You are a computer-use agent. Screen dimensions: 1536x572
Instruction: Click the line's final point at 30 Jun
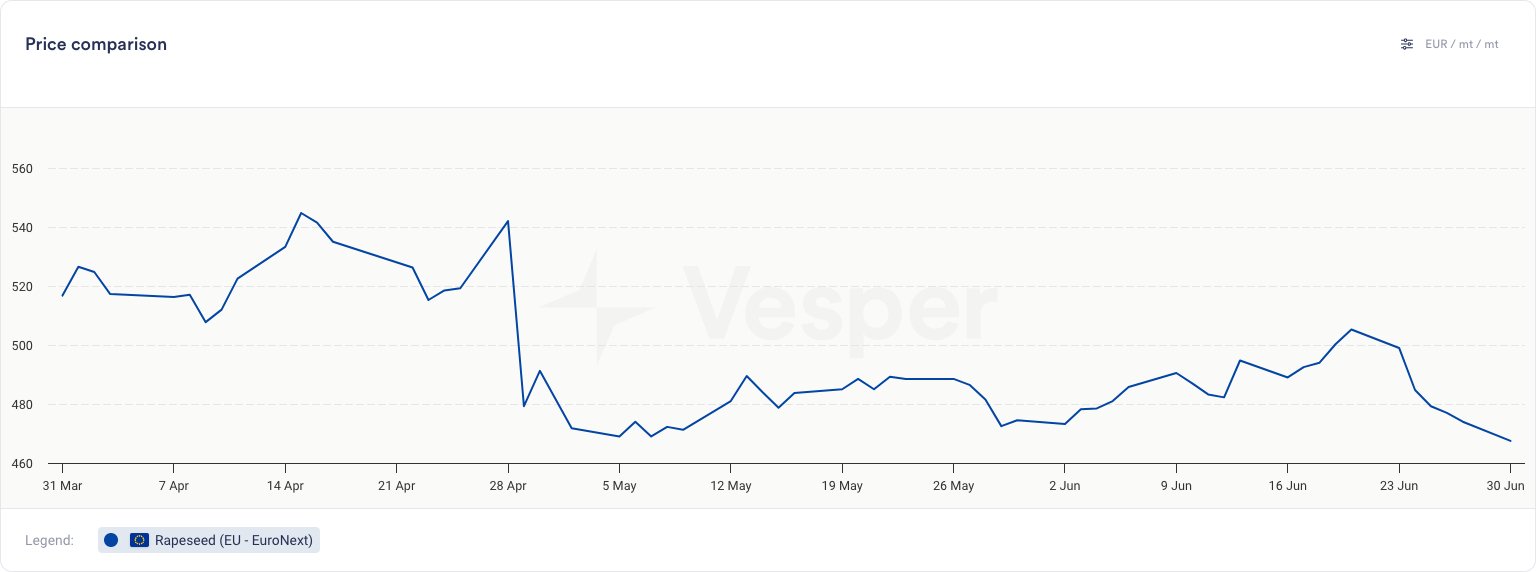pos(1510,441)
